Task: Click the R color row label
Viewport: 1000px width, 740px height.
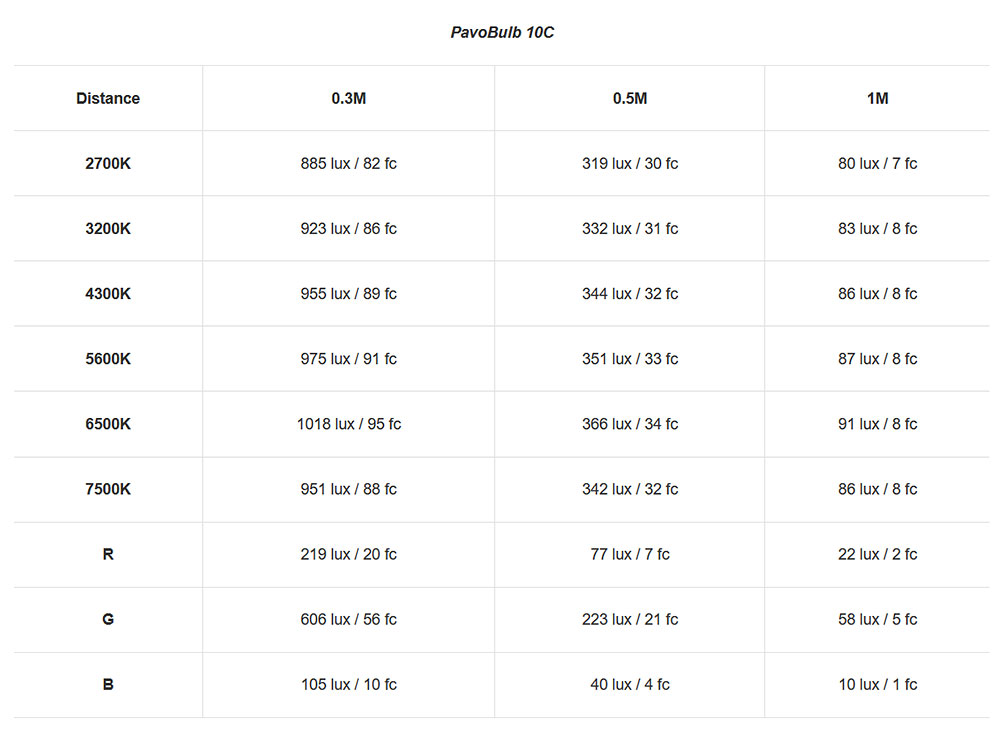Action: point(108,554)
